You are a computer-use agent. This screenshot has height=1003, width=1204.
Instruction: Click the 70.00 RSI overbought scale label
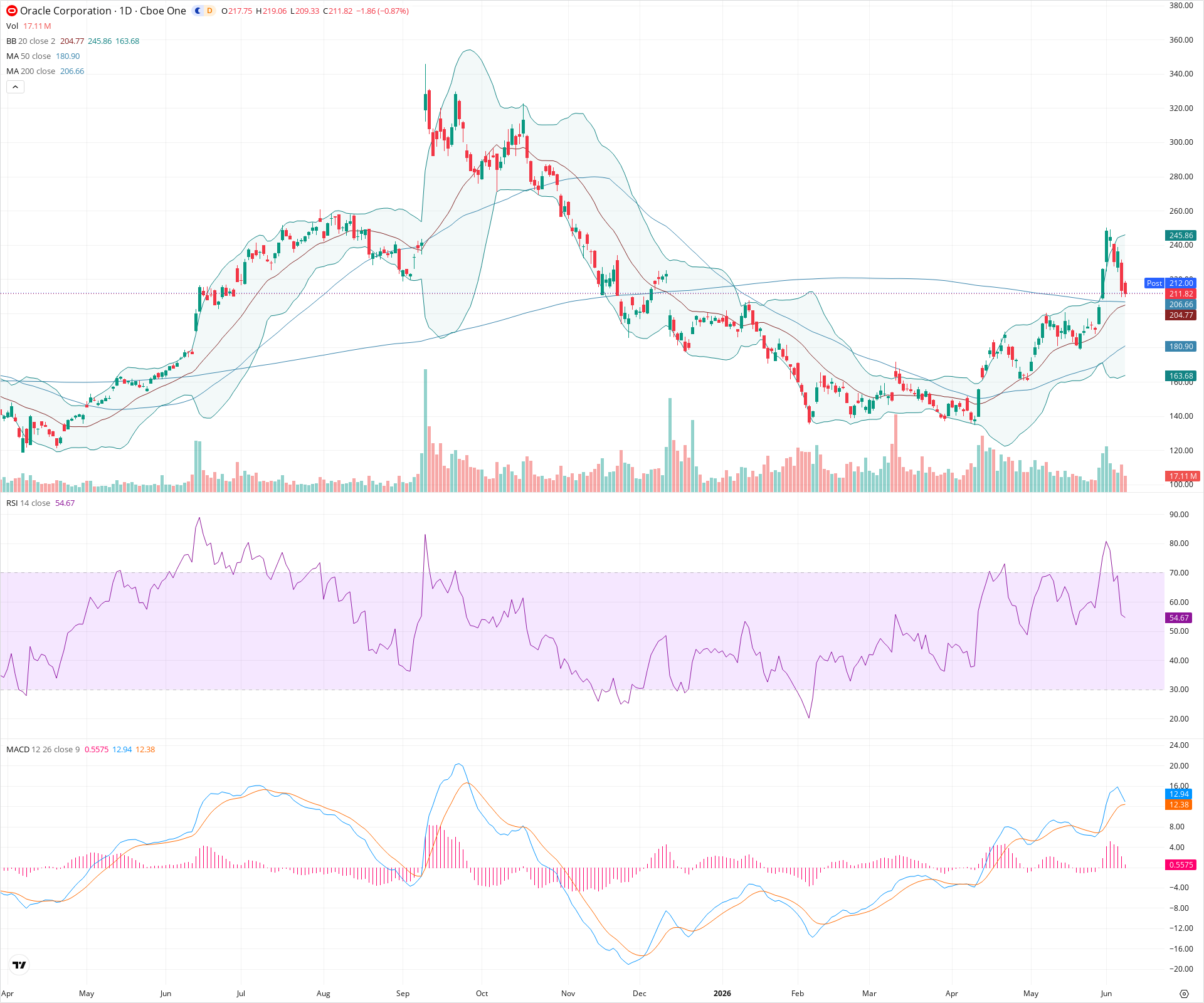click(1179, 573)
